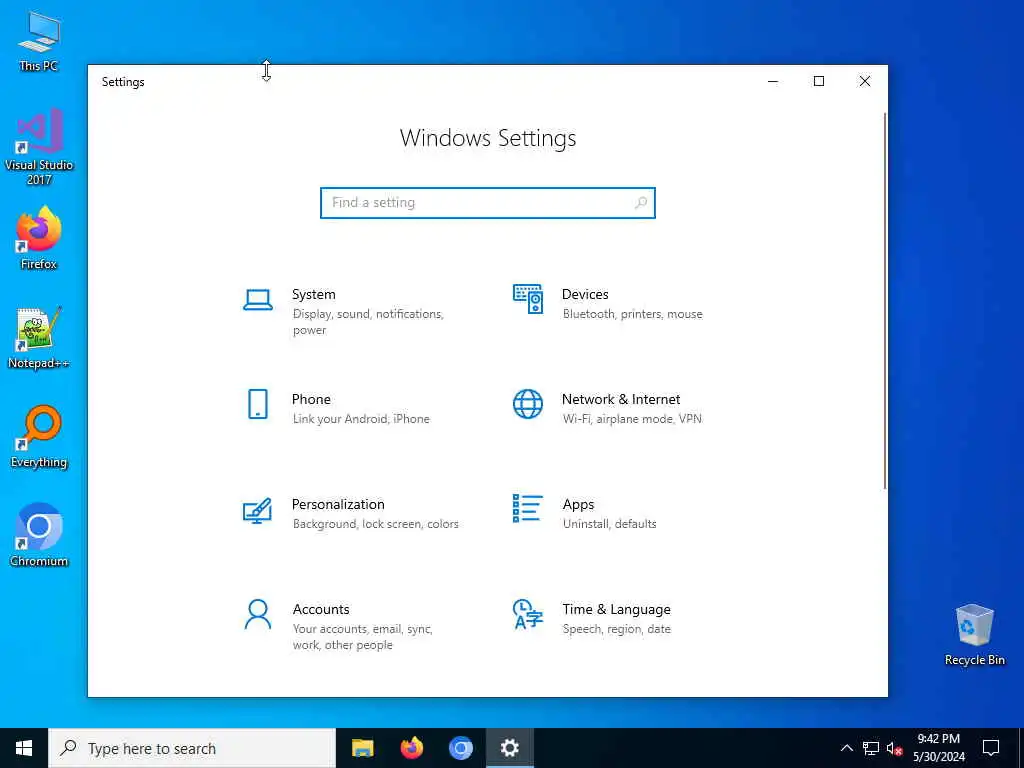Click the Find a setting search field

click(488, 202)
